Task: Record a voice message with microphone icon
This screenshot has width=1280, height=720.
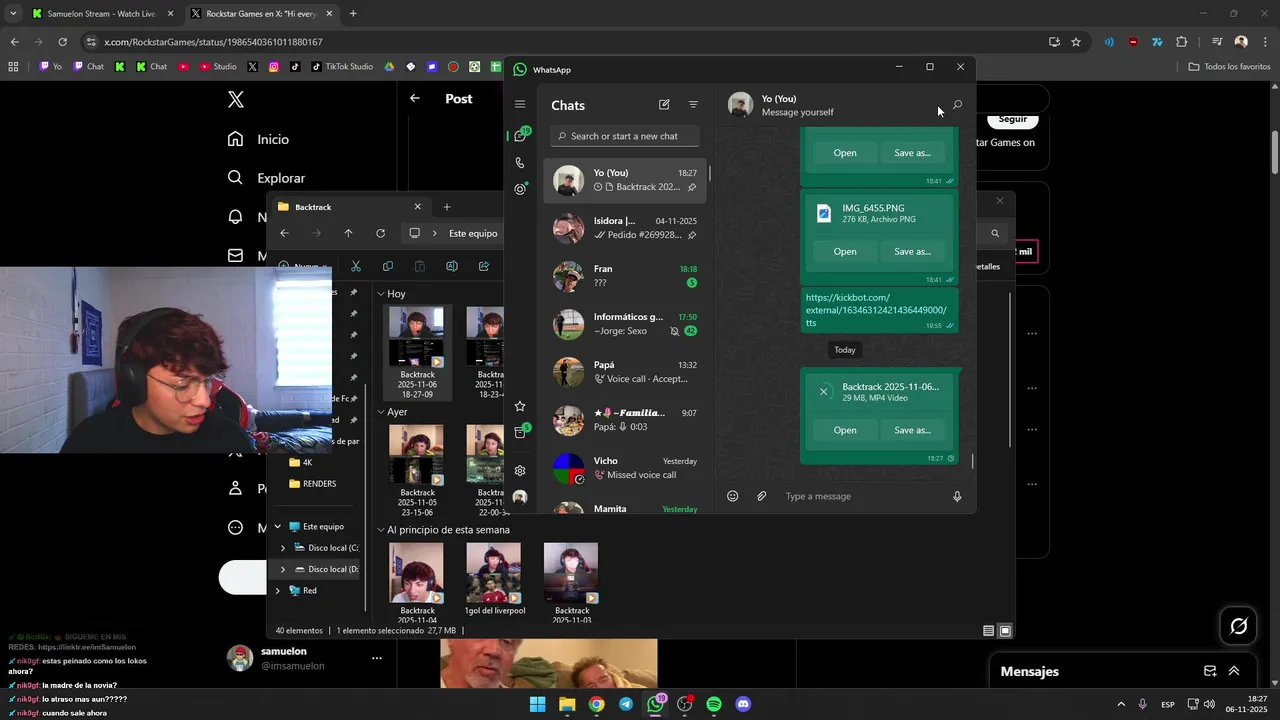Action: (x=957, y=496)
